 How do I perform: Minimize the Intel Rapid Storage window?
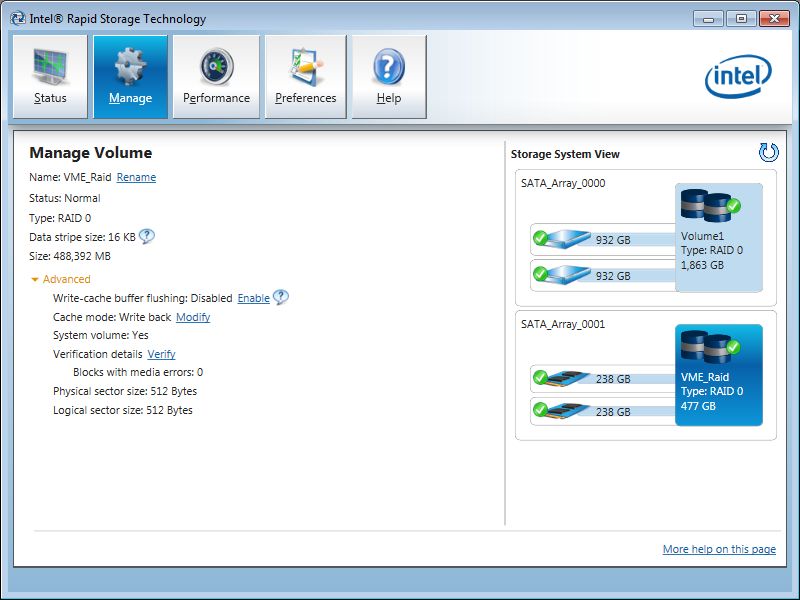(708, 19)
